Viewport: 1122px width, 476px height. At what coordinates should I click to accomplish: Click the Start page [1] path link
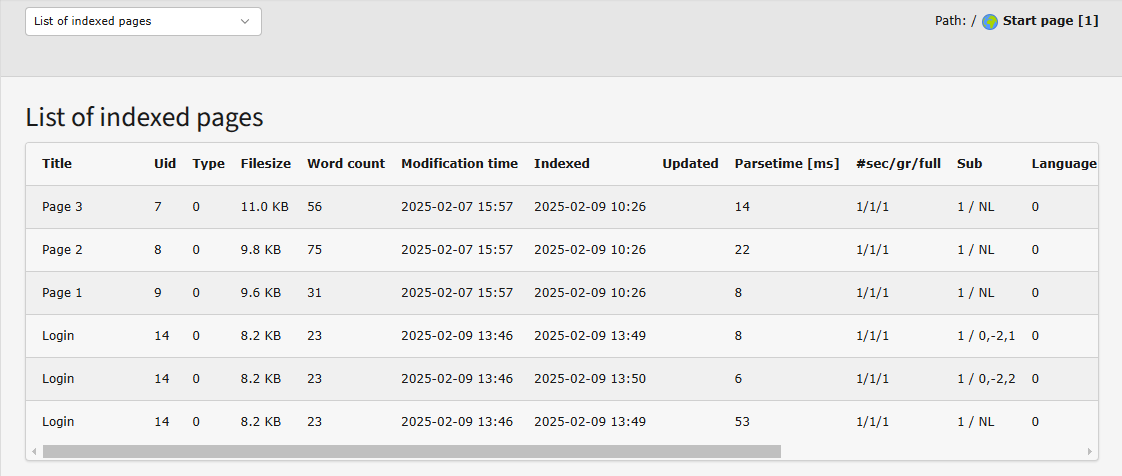click(x=1050, y=21)
